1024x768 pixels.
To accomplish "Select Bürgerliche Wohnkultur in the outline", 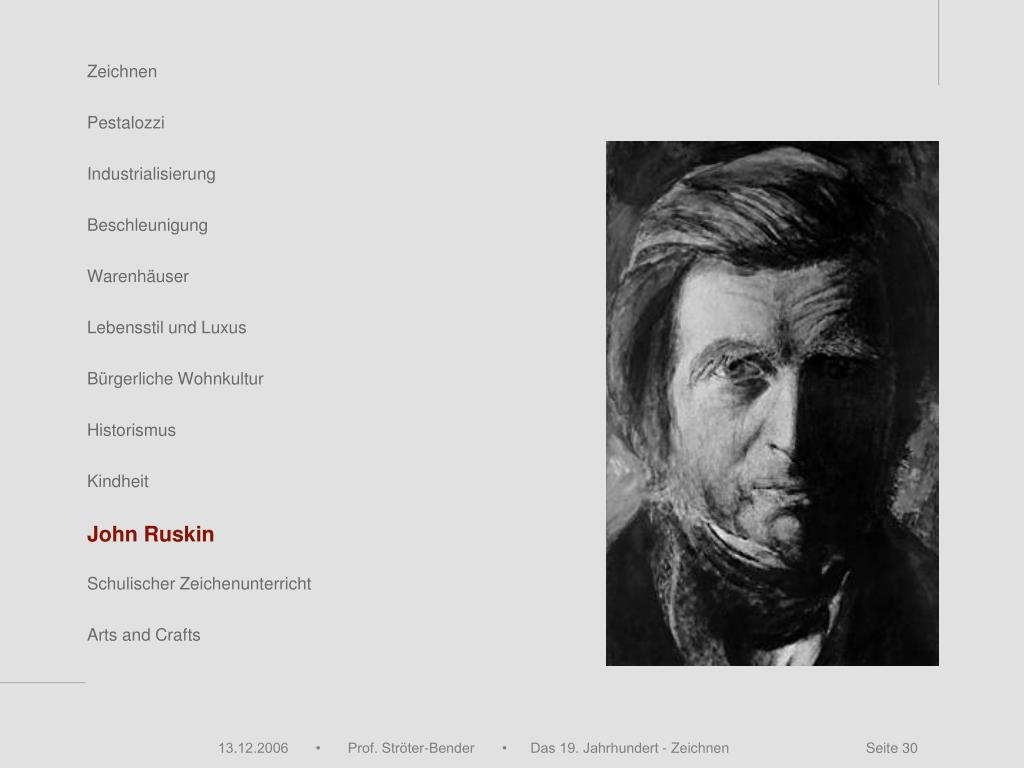I will coord(175,379).
